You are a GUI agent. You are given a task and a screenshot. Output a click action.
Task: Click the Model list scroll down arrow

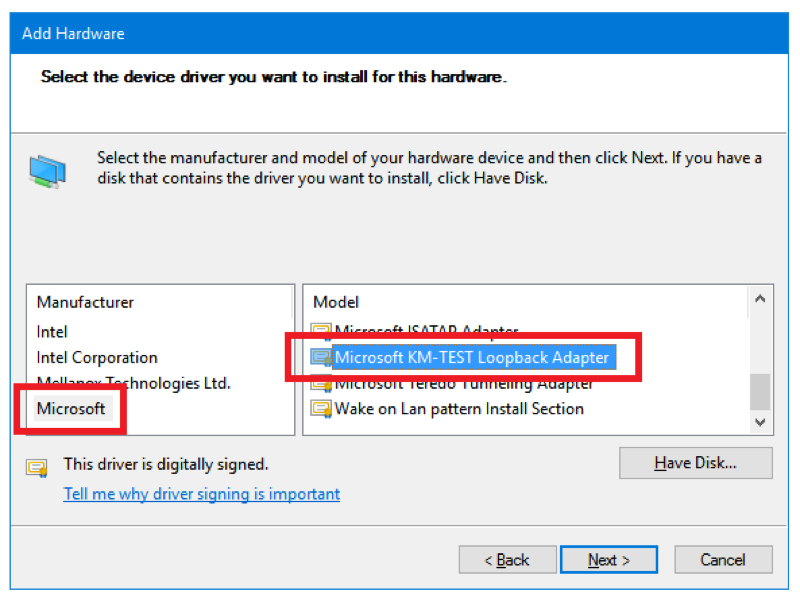[760, 422]
